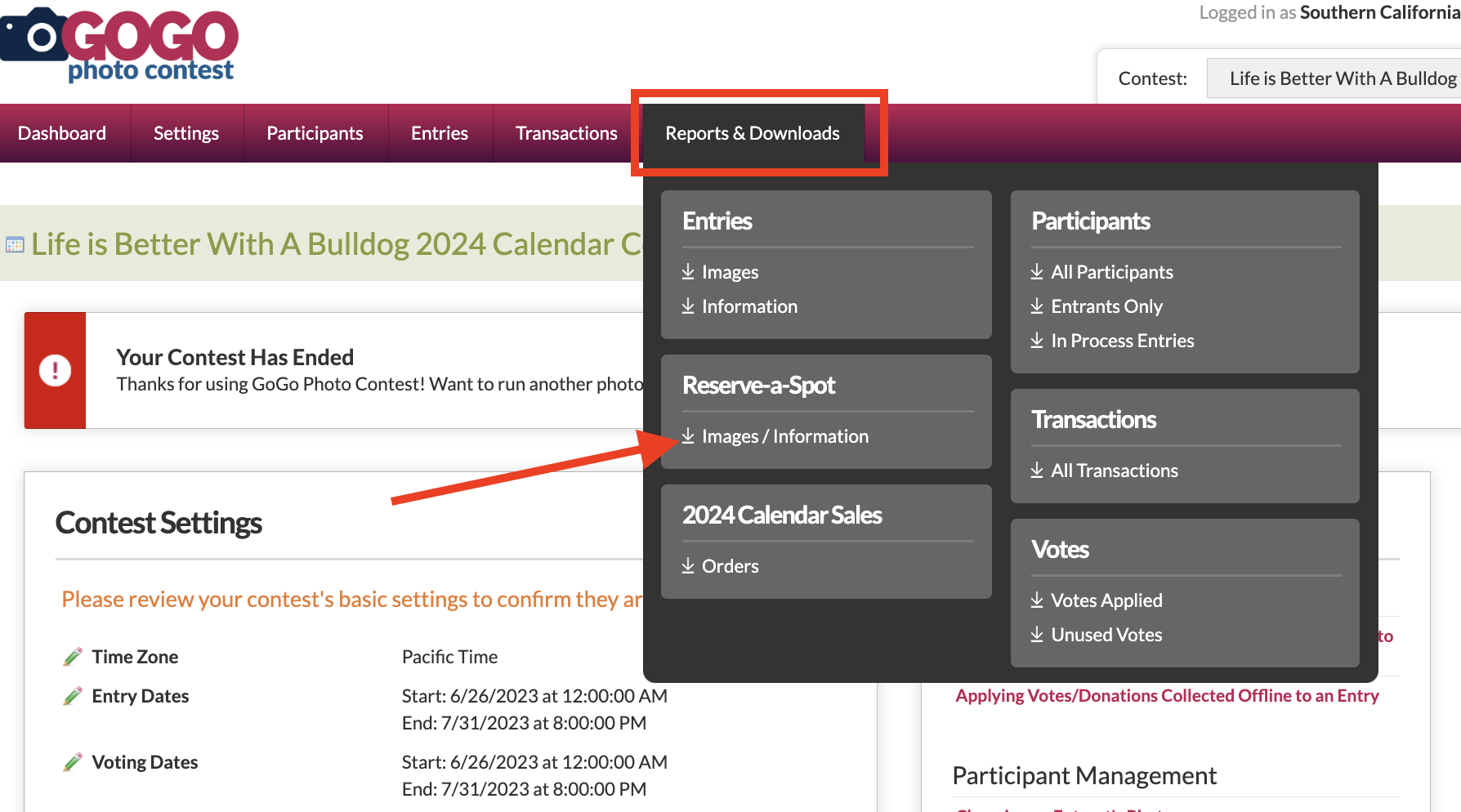Download the In Process Entries report
1461x812 pixels.
point(1122,341)
